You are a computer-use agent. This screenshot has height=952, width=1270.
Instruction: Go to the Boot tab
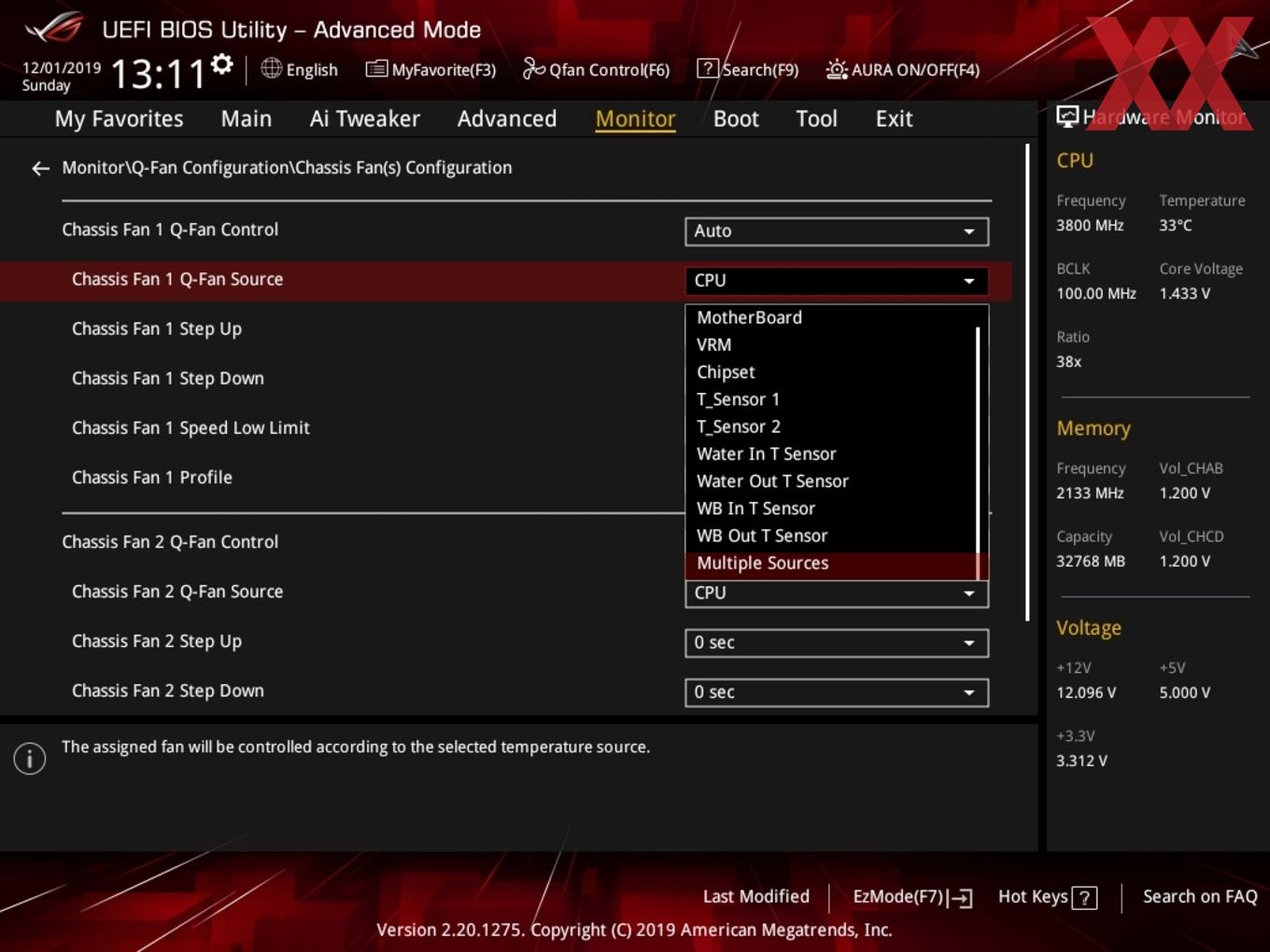coord(736,119)
